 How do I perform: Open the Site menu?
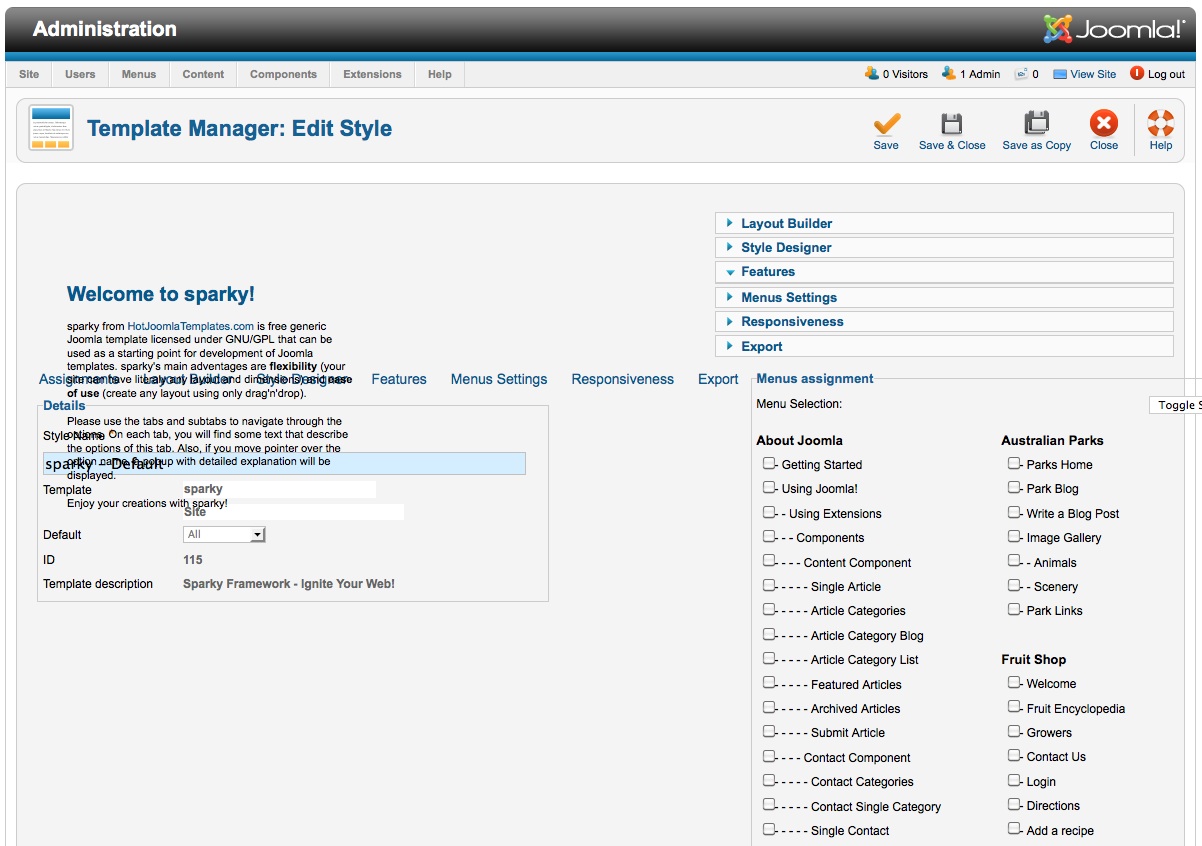[x=29, y=74]
